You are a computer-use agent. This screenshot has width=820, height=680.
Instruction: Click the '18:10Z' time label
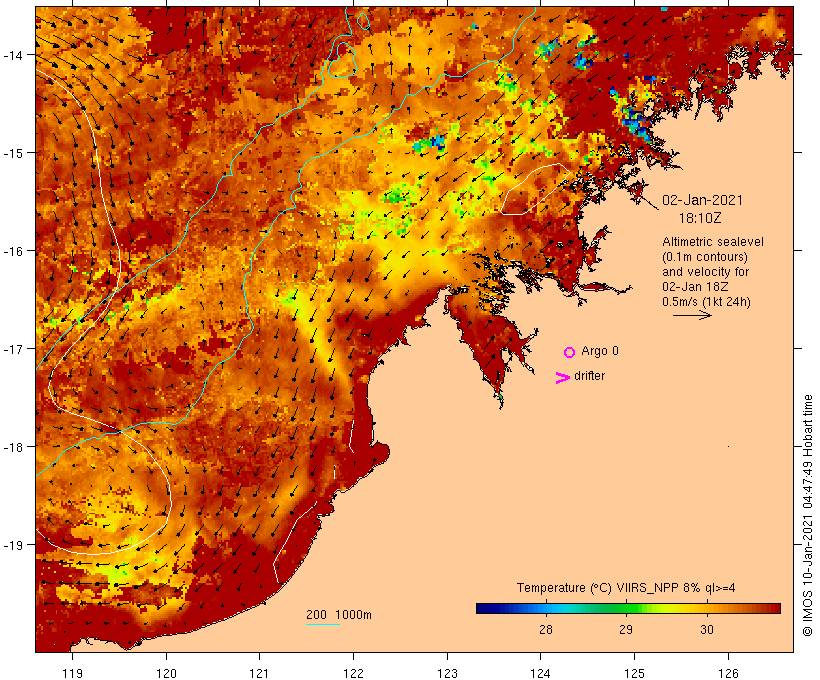700,218
